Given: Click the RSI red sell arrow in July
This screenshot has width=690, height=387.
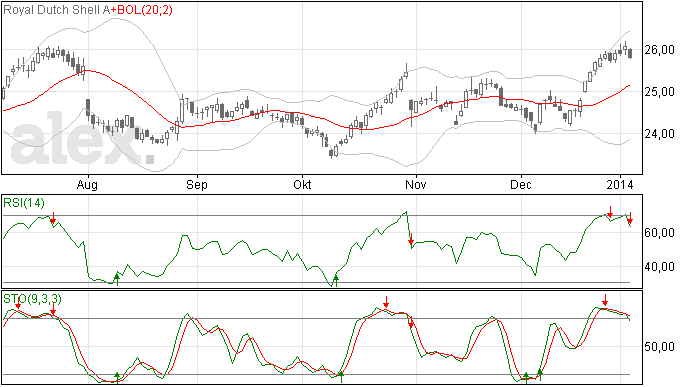Looking at the screenshot, I should [53, 218].
